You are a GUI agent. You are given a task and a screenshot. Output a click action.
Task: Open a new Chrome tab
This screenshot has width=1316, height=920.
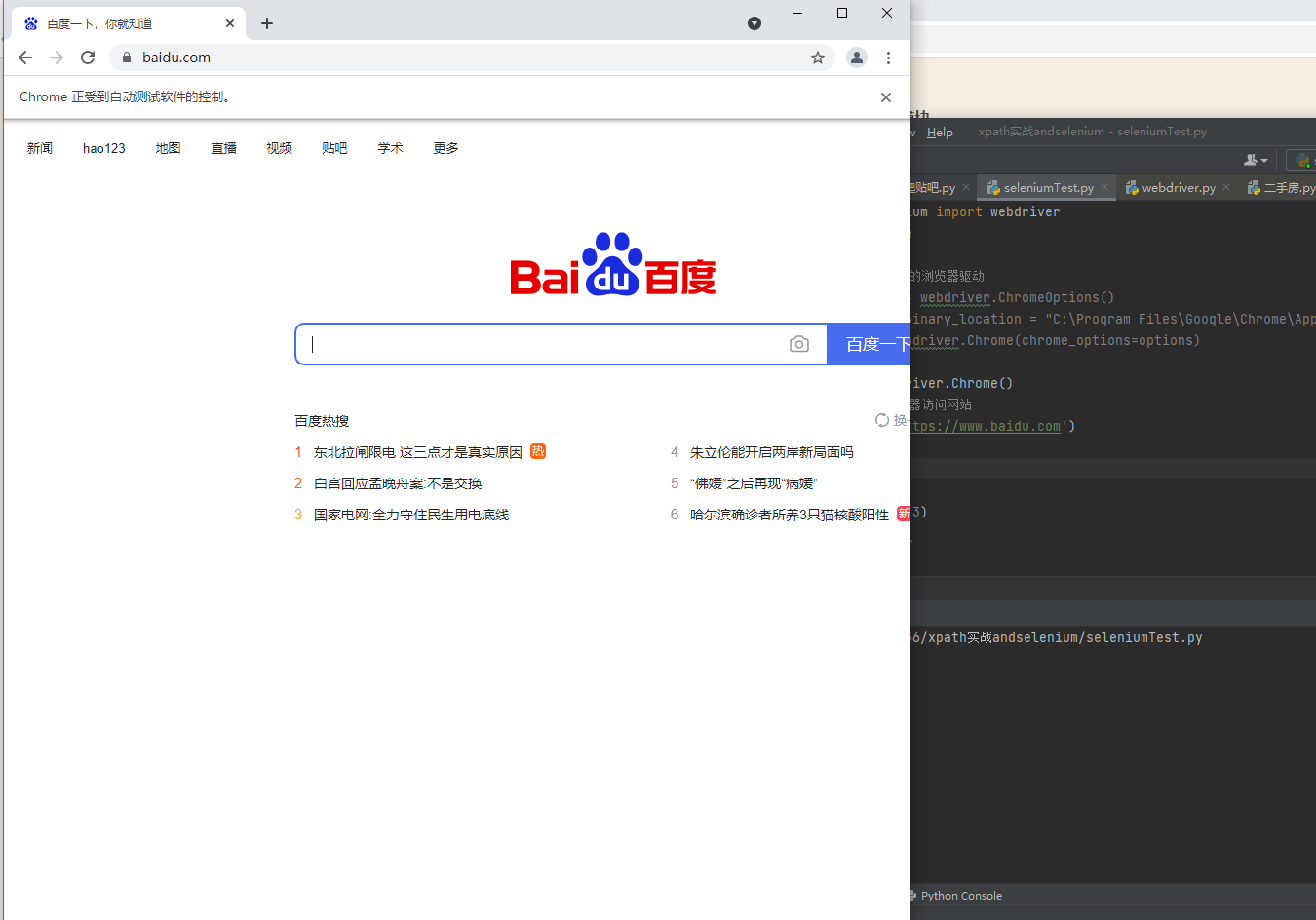coord(267,23)
